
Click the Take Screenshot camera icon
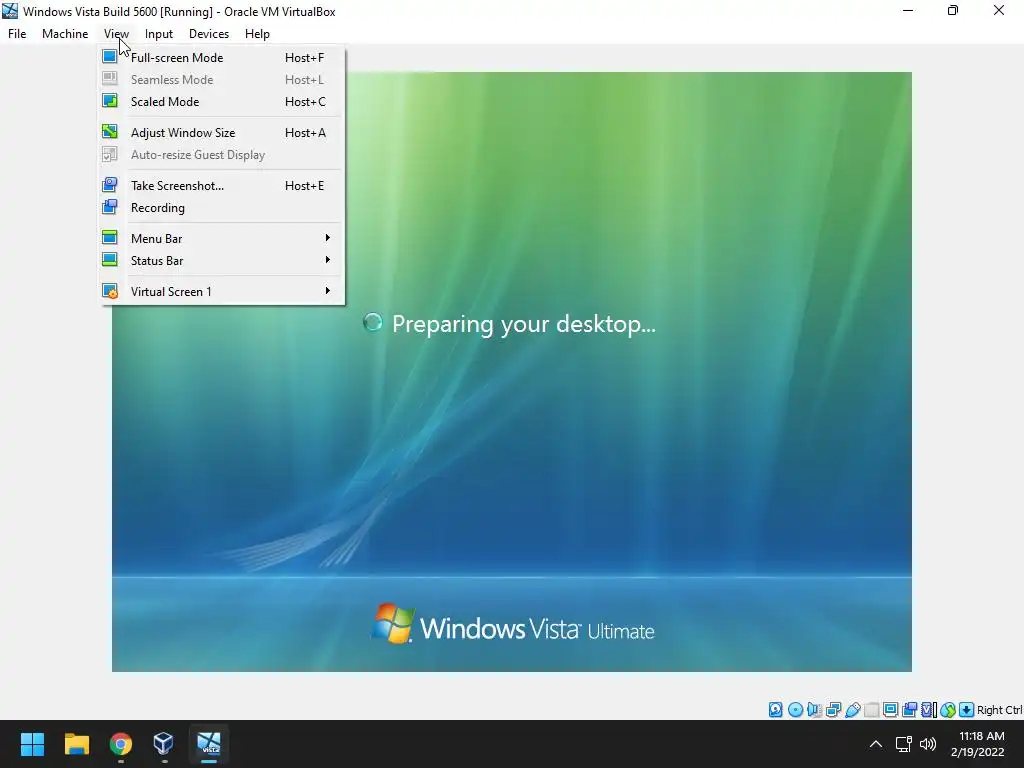tap(110, 185)
